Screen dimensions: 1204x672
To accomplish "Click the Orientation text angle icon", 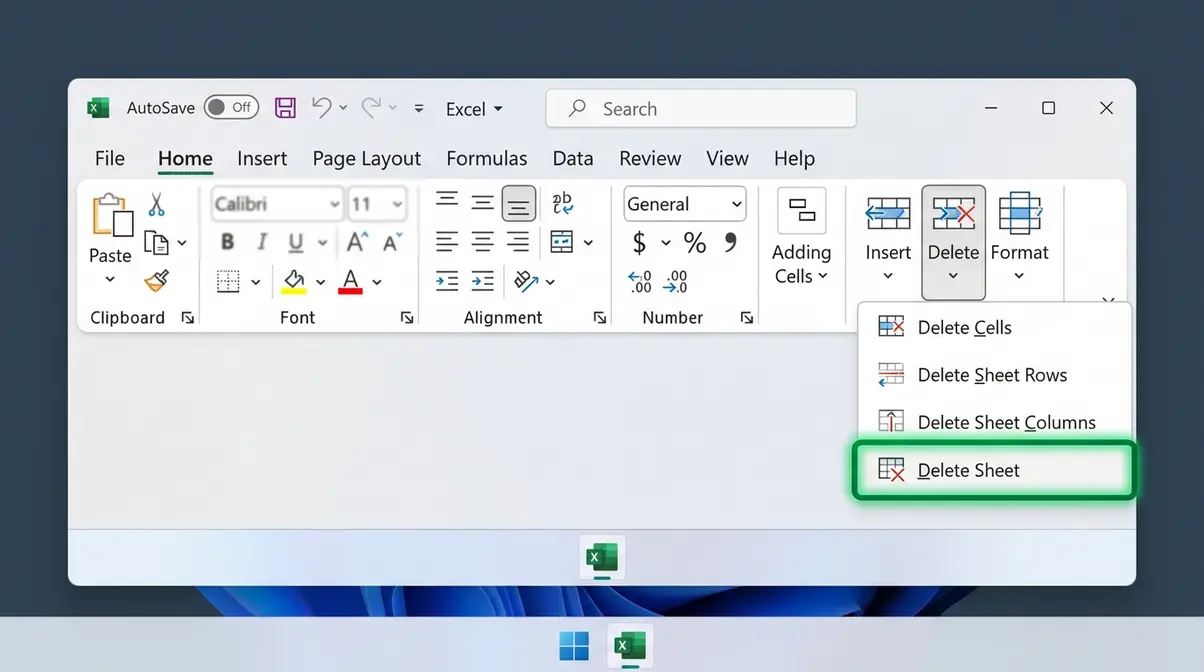I will 527,281.
